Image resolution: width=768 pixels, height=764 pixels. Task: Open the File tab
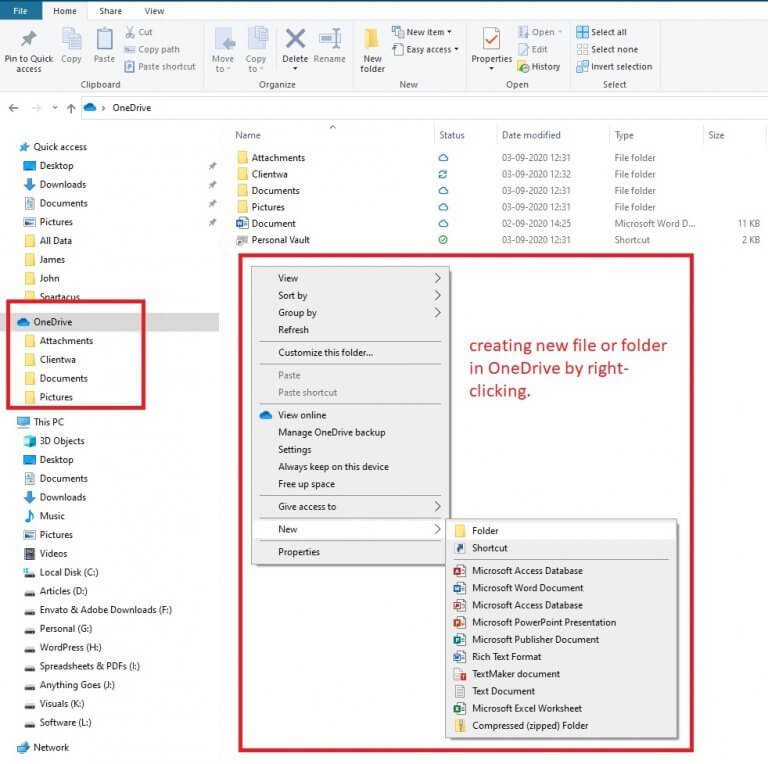pos(21,11)
